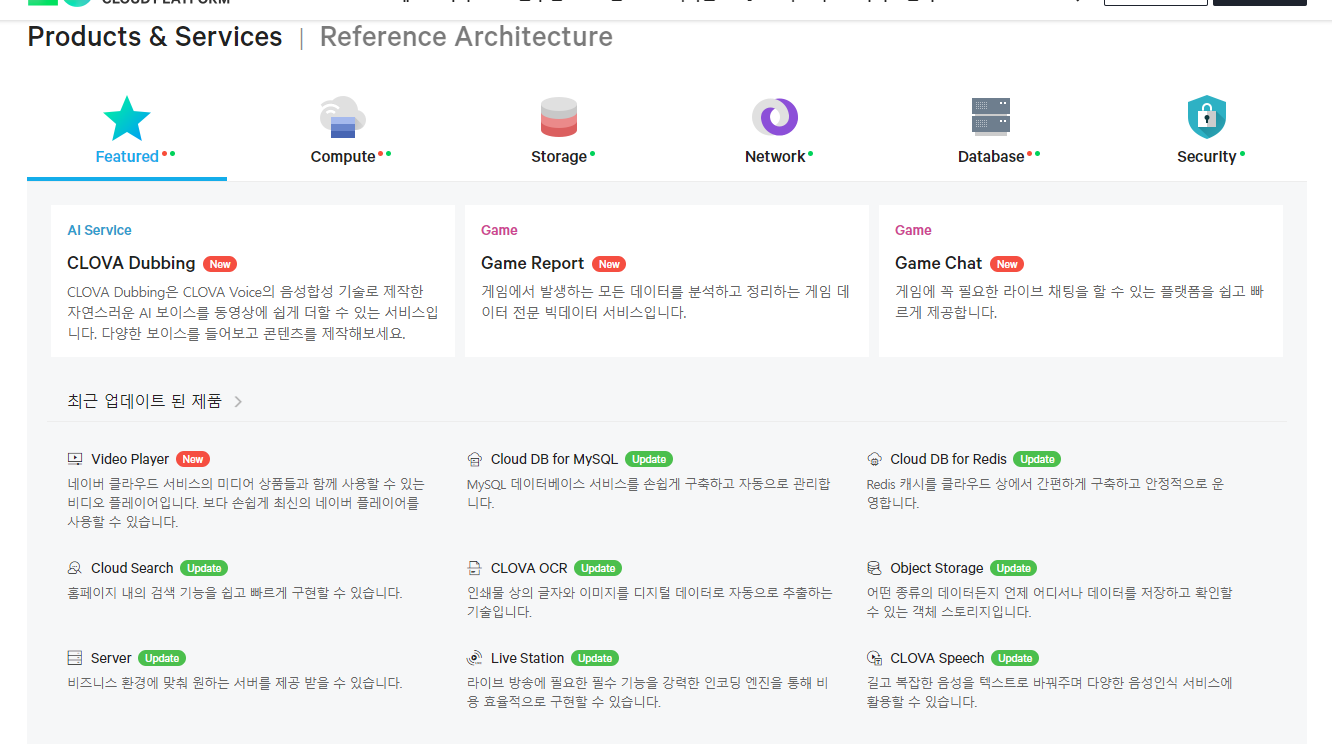The height and width of the screenshot is (755, 1332).
Task: Click the Game Chat description starting 게임에 꼭 필요한
Action: click(x=1080, y=302)
